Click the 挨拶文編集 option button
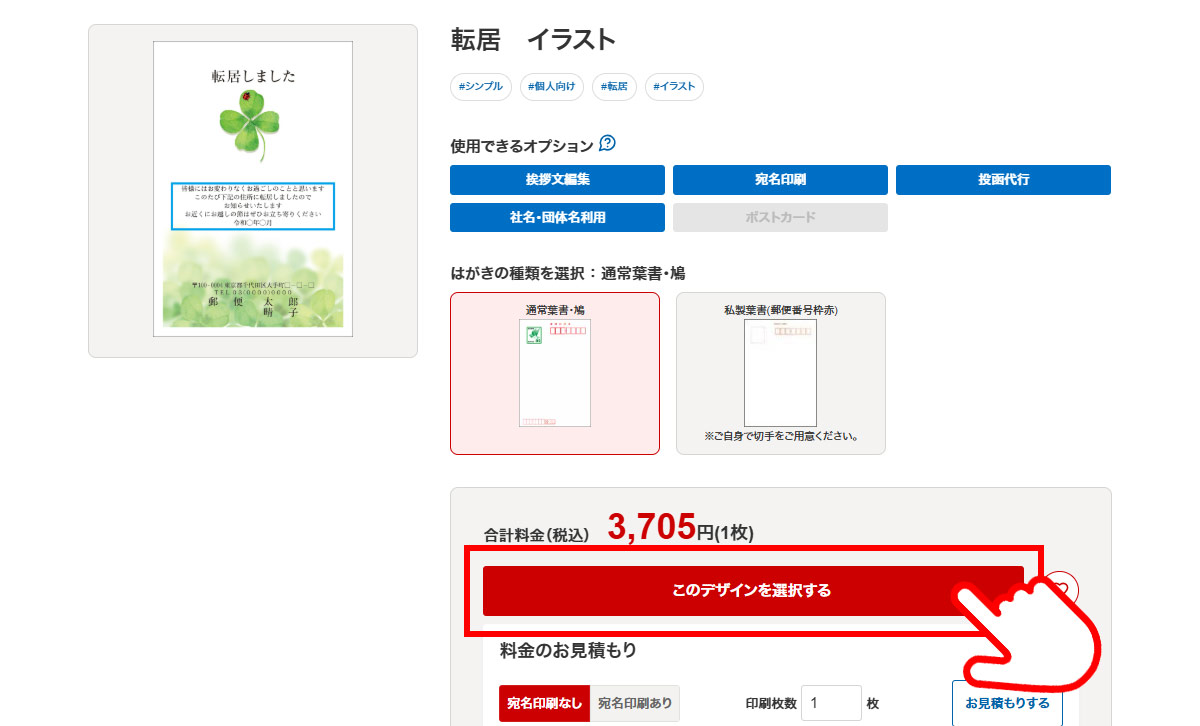 (x=557, y=180)
